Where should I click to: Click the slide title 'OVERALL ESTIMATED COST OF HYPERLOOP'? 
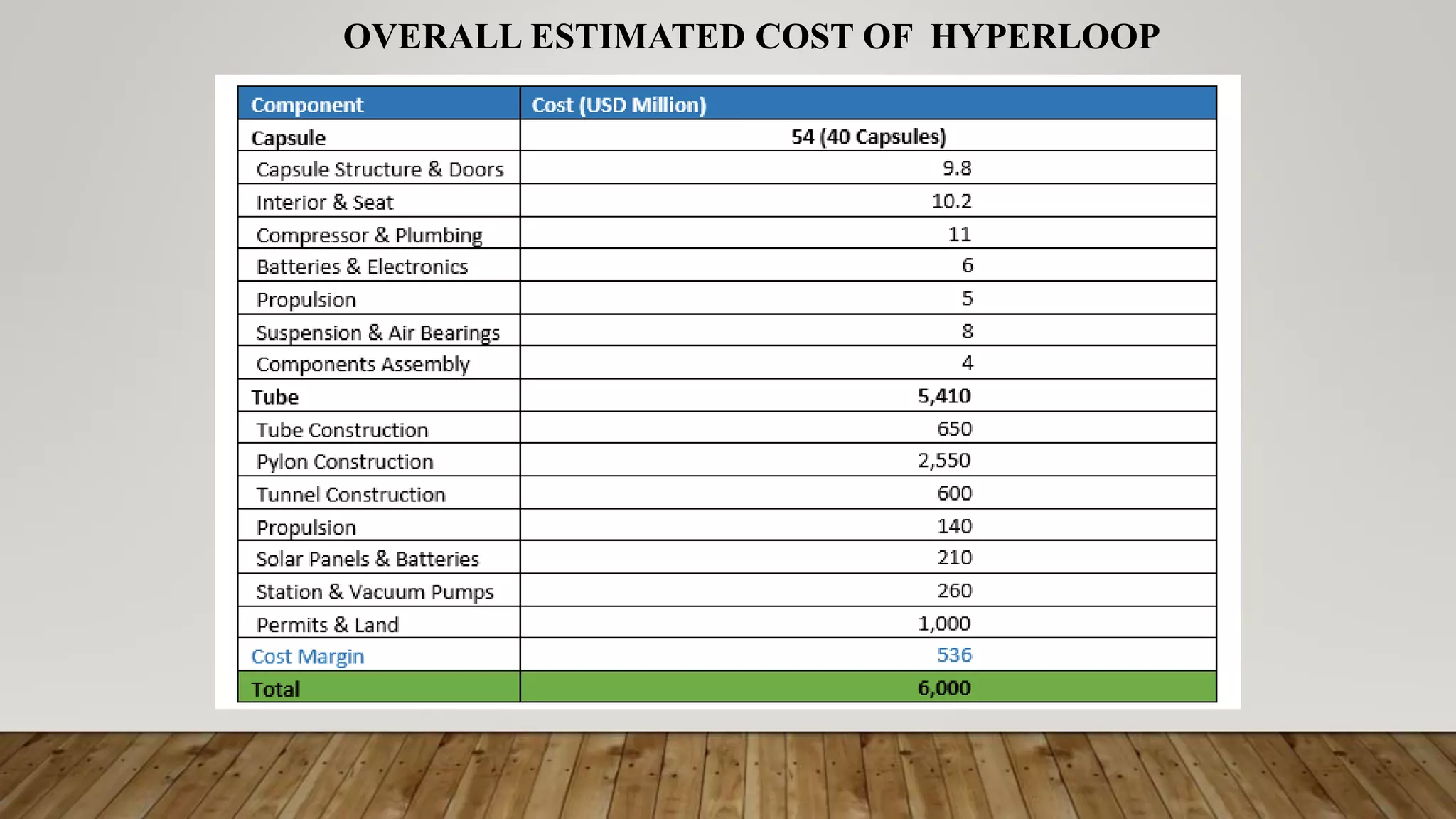[x=751, y=36]
